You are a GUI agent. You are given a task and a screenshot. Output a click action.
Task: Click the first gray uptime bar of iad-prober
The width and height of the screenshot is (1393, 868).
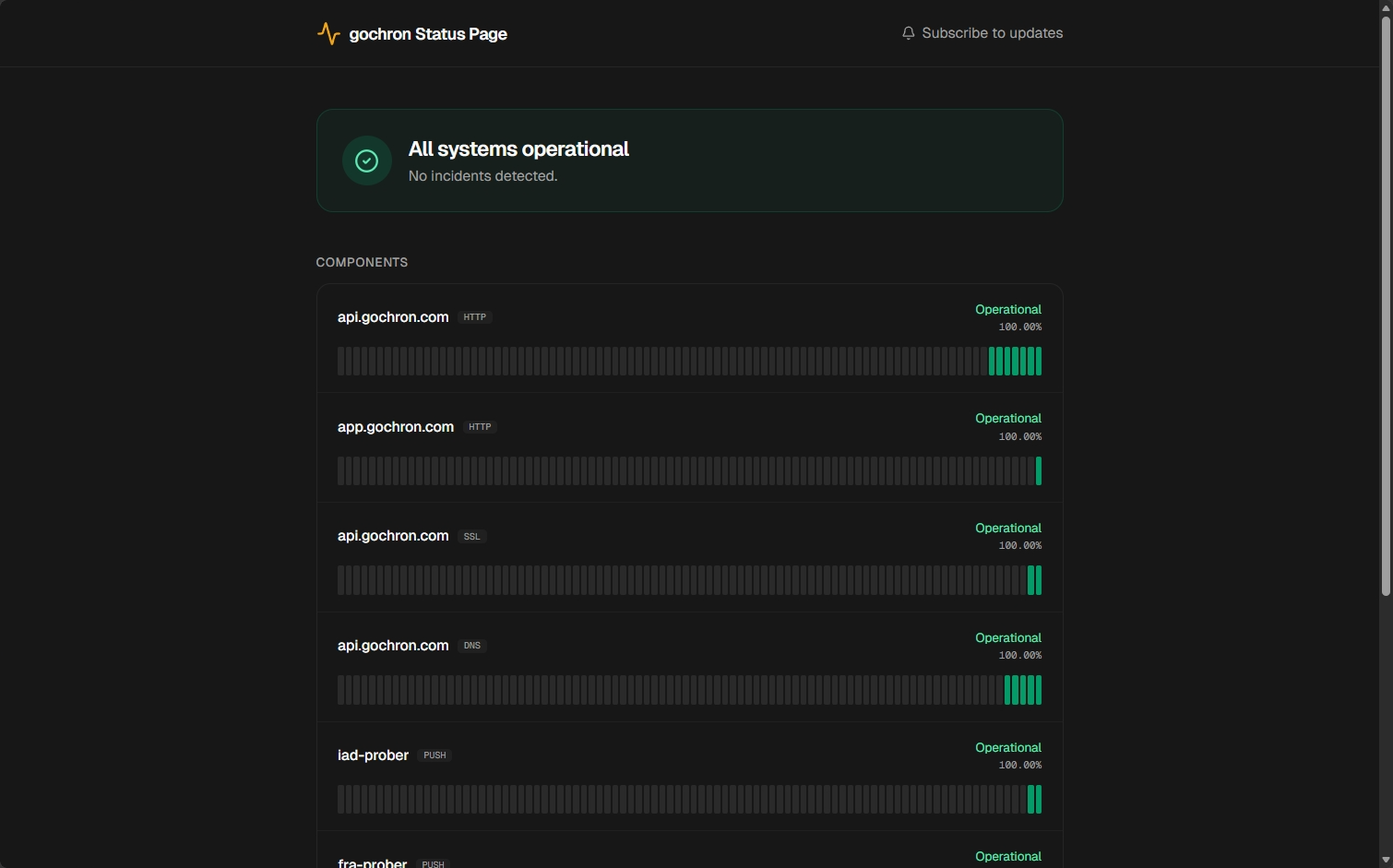pyautogui.click(x=340, y=800)
